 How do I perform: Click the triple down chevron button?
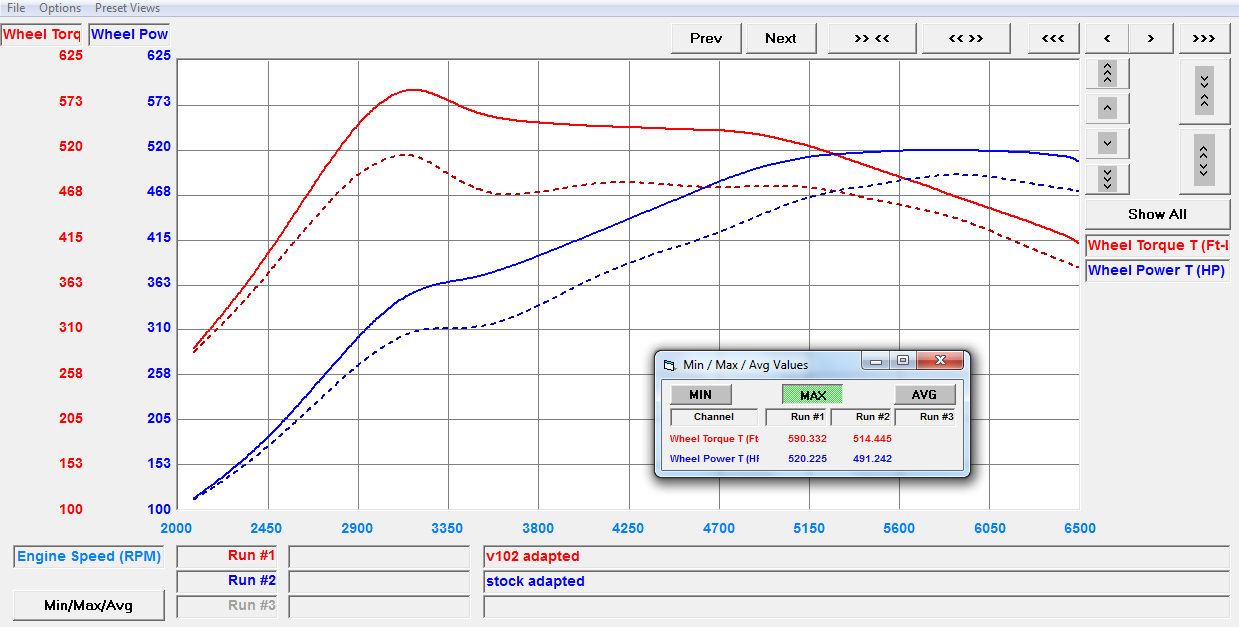[1107, 179]
